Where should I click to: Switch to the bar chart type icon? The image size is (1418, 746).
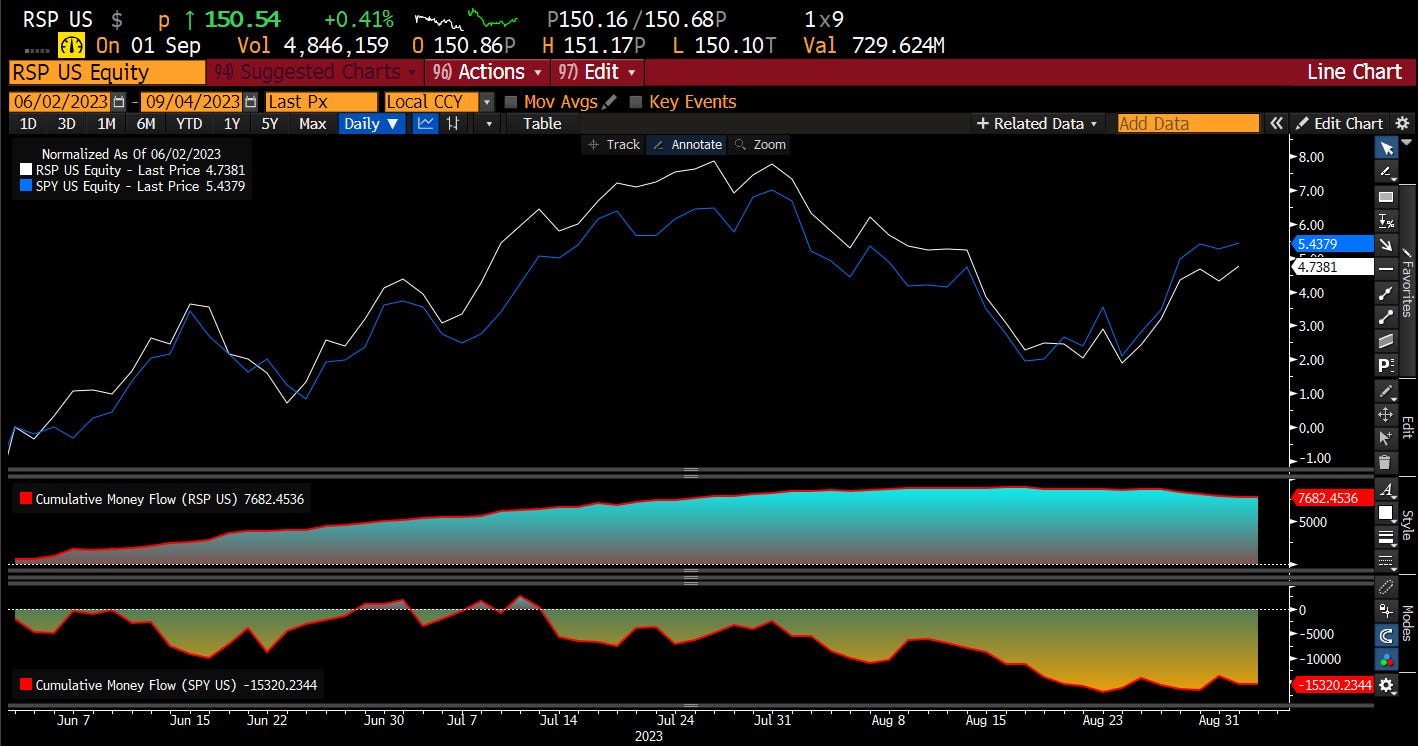(x=453, y=123)
